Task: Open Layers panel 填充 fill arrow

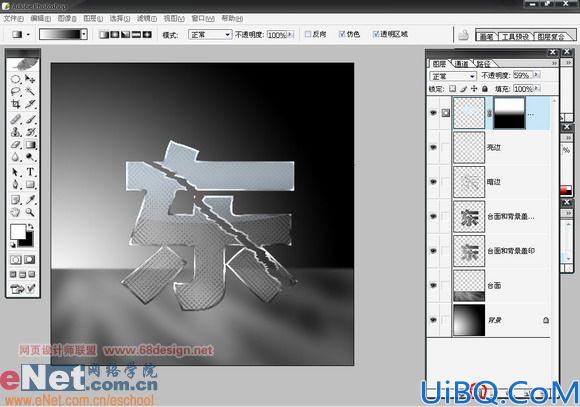Action: 537,88
